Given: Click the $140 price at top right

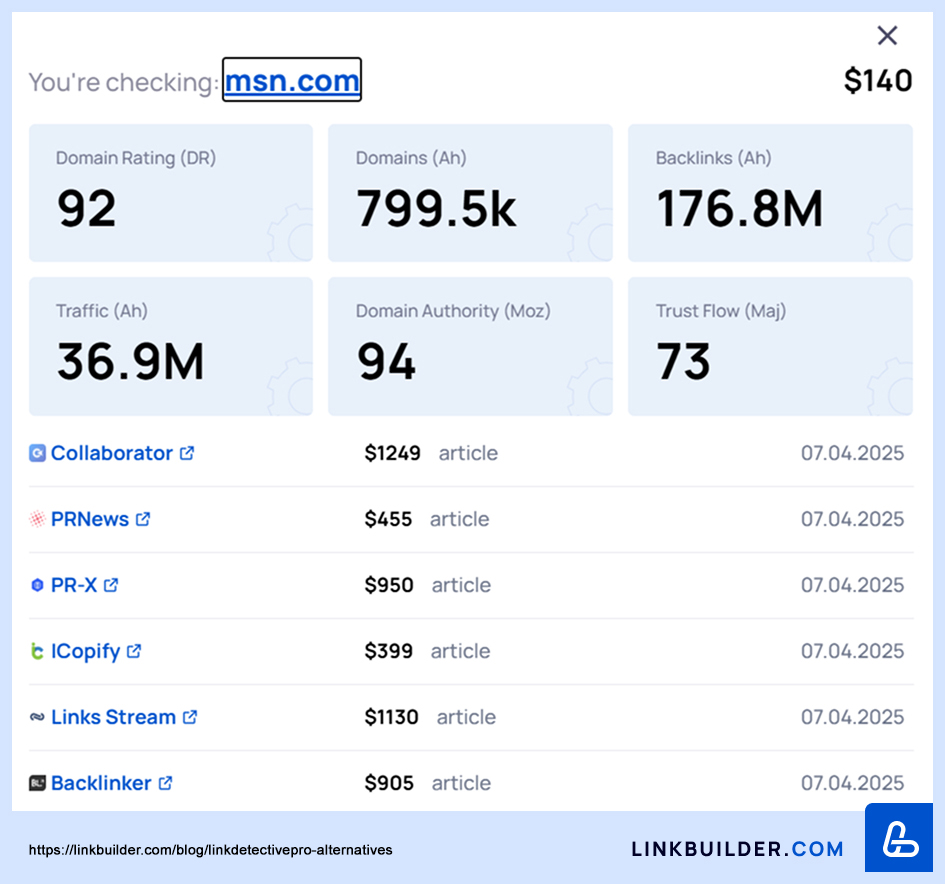Looking at the screenshot, I should 877,80.
